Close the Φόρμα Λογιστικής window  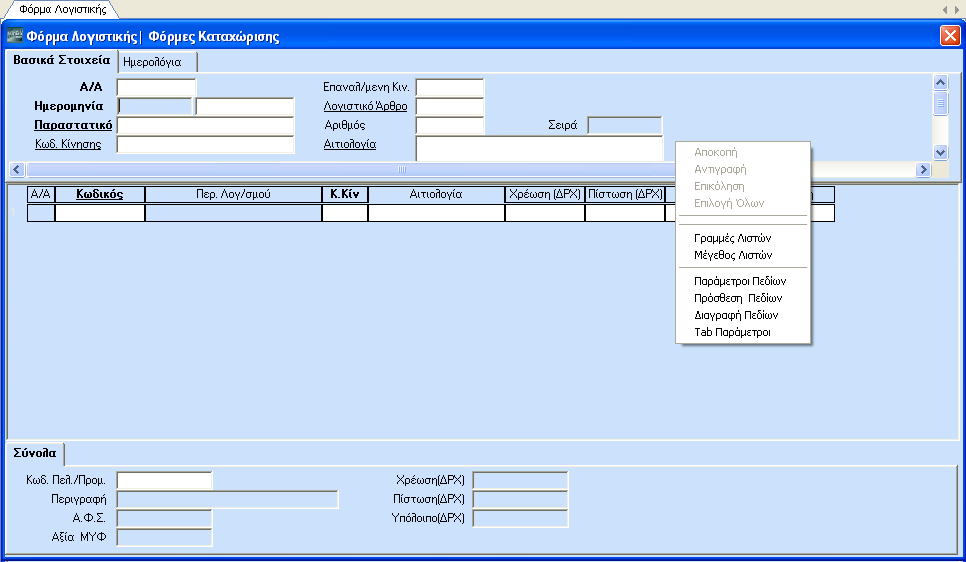(x=950, y=36)
